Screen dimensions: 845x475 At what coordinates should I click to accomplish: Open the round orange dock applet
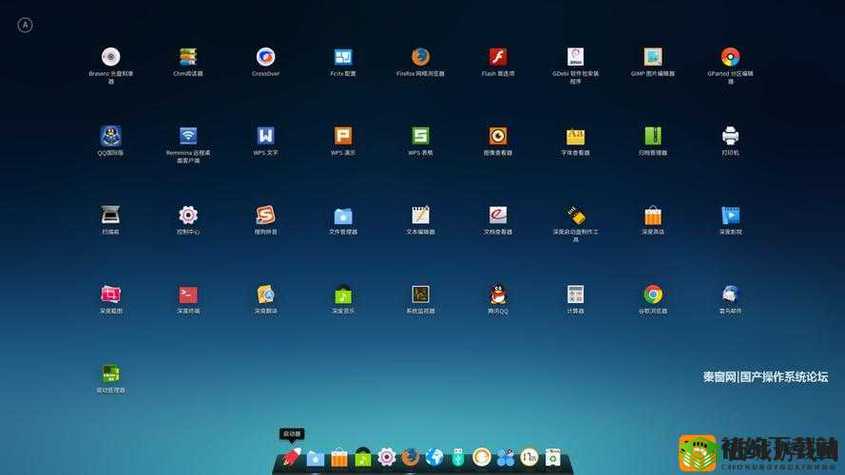click(482, 457)
